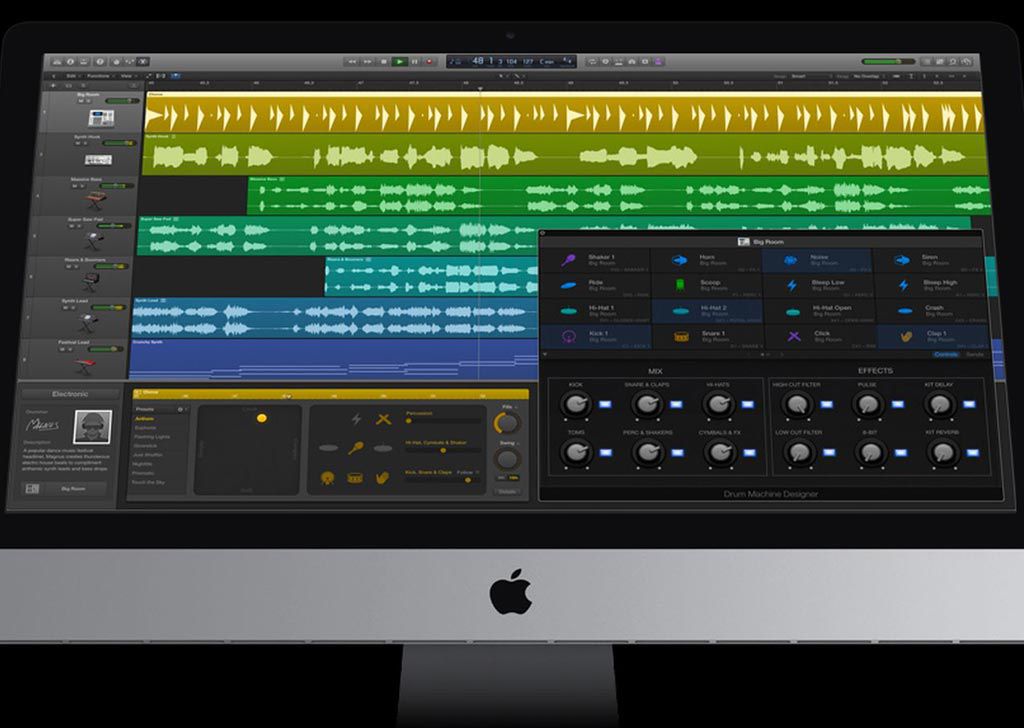Select the Snare 1 pad
Image resolution: width=1024 pixels, height=728 pixels.
[707, 336]
